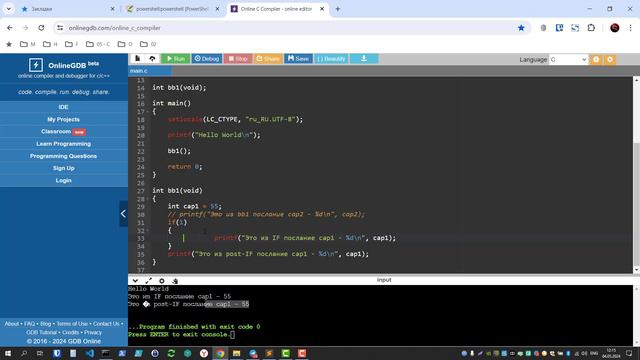Open the Blog footer link
Image resolution: width=640 pixels, height=360 pixels.
pos(46,324)
